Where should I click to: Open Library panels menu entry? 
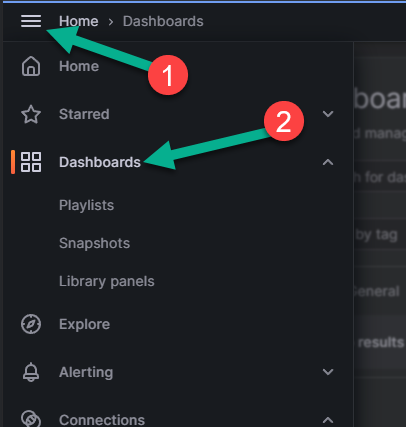pos(107,281)
